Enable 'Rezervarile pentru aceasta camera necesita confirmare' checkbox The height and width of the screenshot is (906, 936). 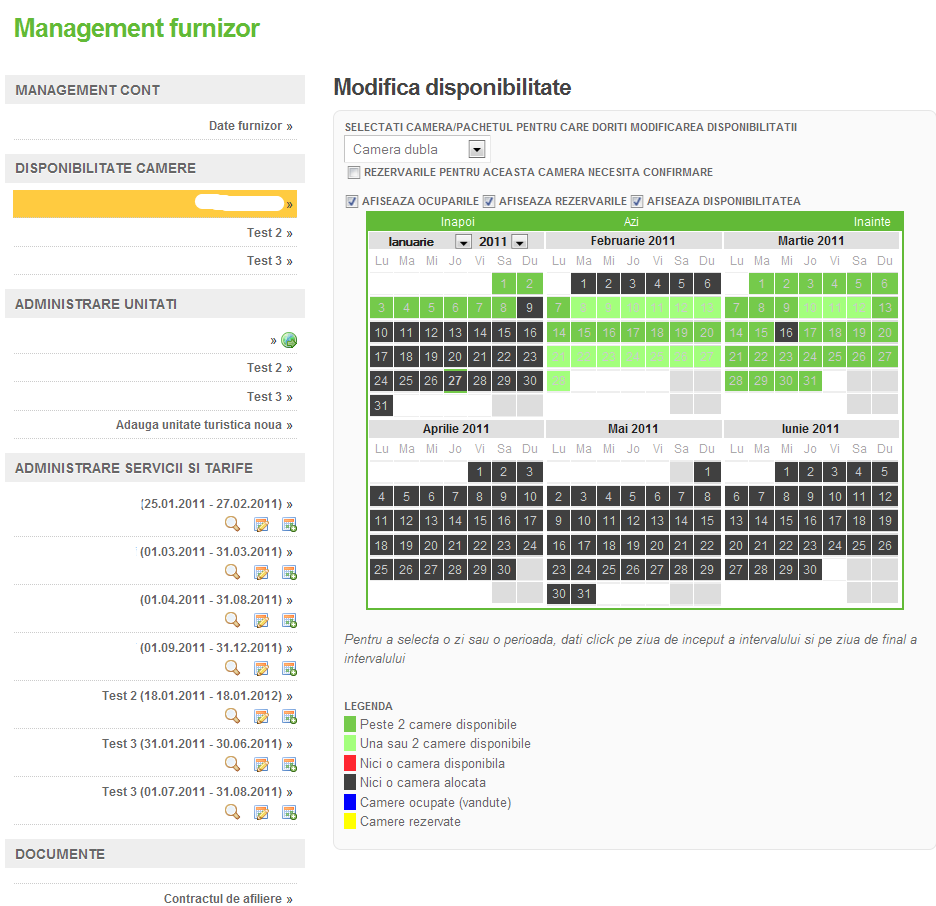tap(352, 173)
